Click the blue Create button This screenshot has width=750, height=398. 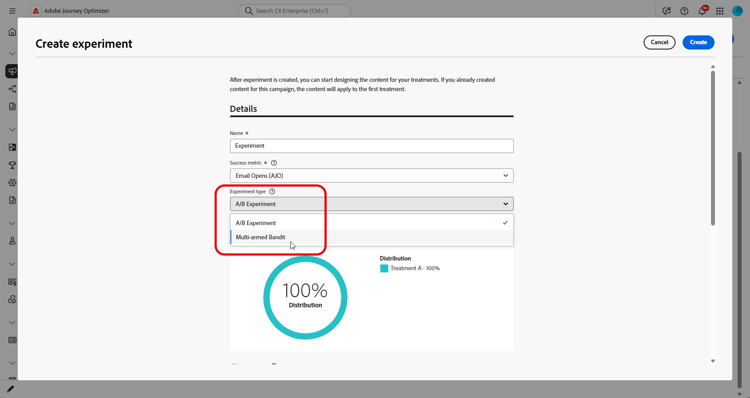coord(698,42)
